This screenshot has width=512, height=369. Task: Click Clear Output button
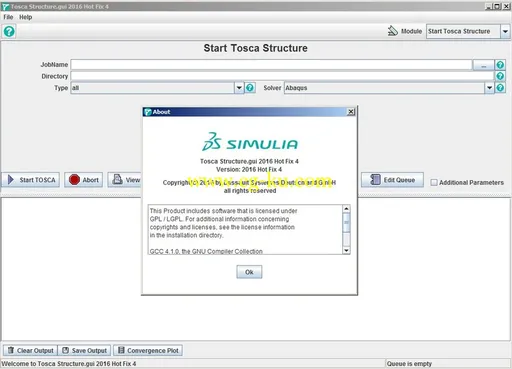click(x=31, y=350)
